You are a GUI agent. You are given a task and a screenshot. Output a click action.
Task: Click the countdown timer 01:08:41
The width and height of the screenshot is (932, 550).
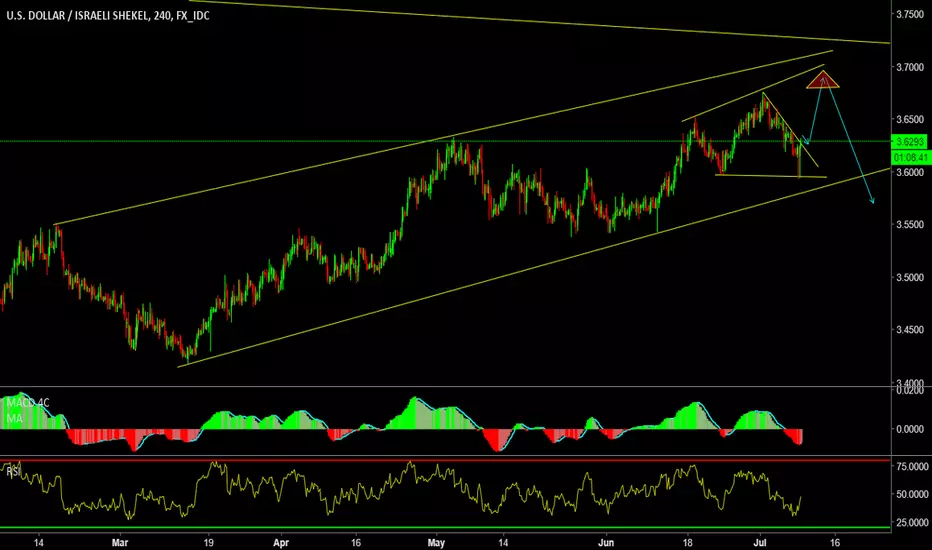click(x=910, y=158)
